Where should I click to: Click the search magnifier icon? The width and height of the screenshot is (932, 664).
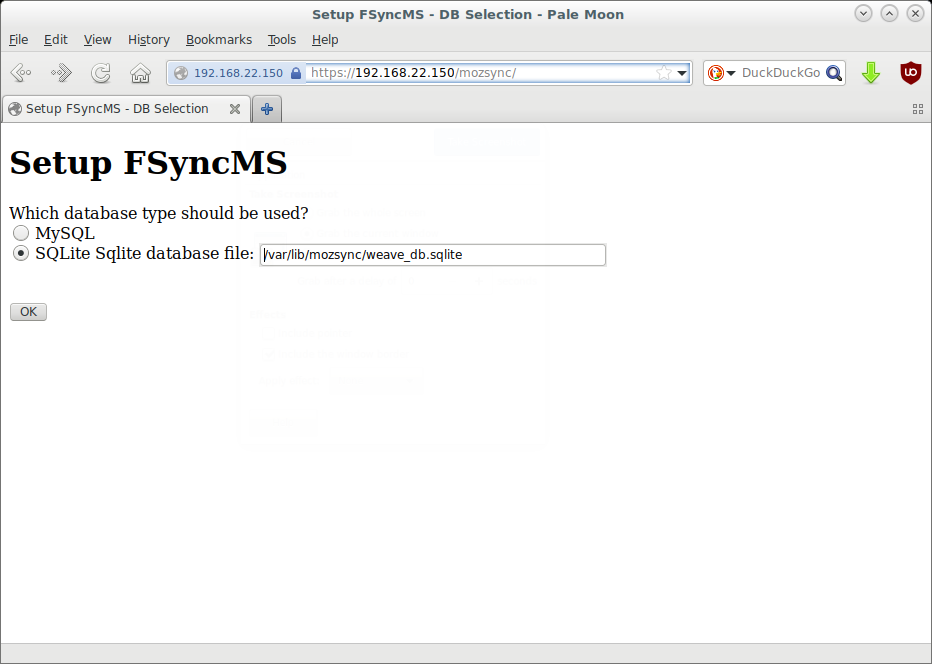point(834,73)
